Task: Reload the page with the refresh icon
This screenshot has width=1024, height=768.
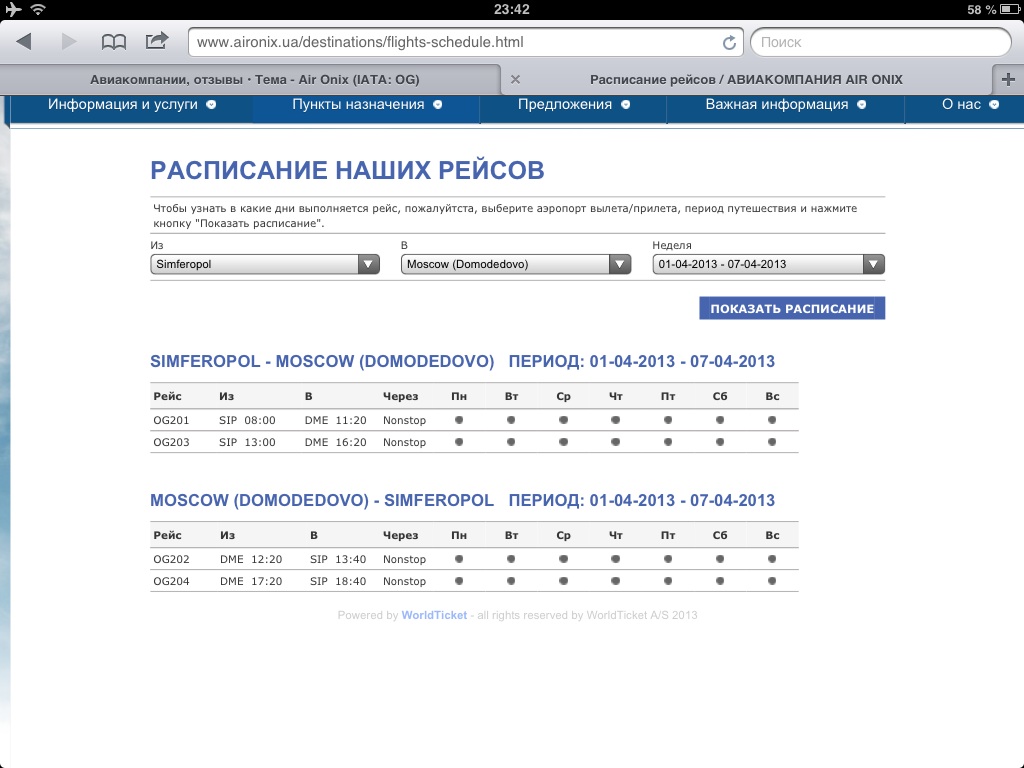Action: pyautogui.click(x=729, y=43)
